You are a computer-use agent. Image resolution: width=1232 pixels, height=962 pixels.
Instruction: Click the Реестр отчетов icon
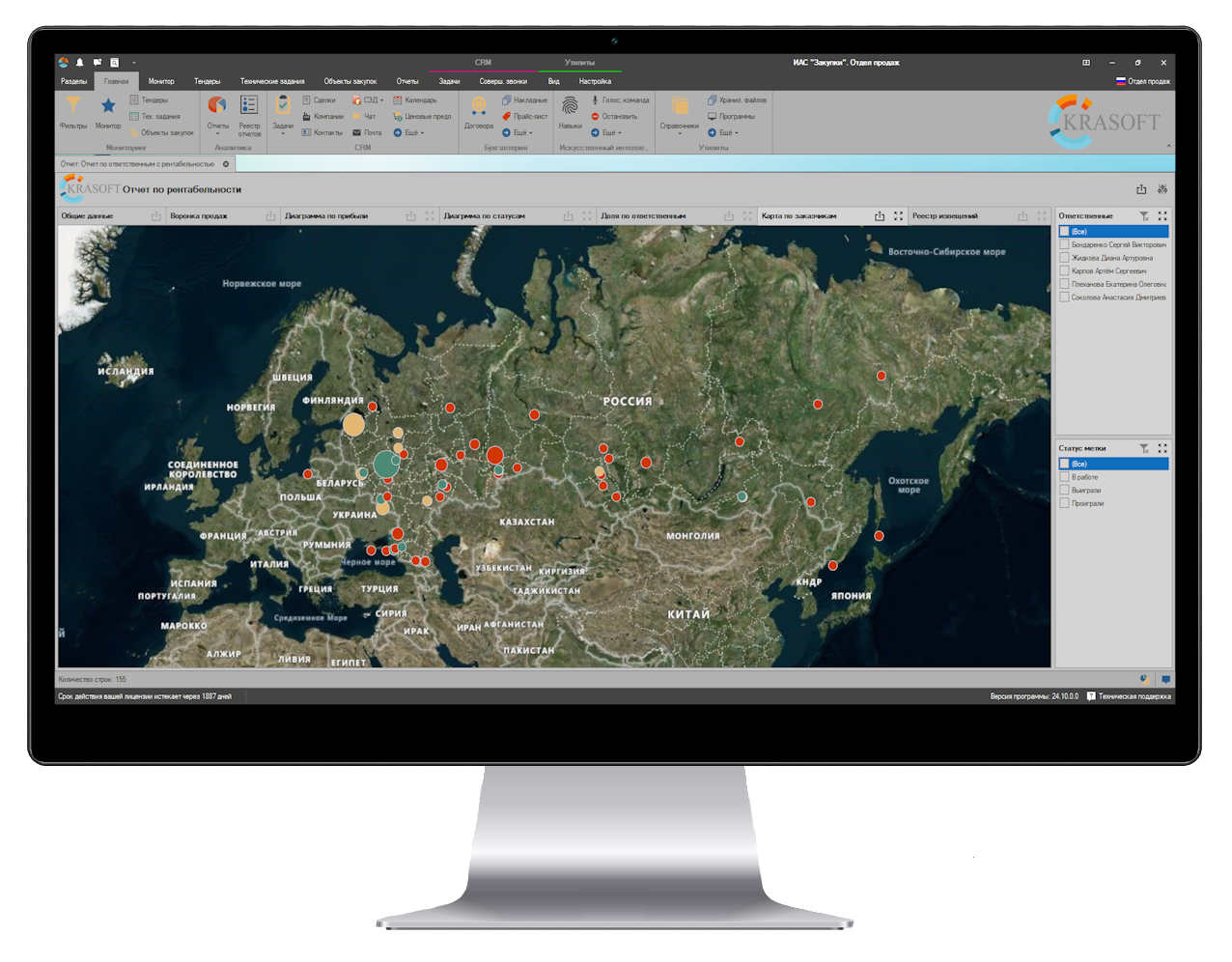[x=249, y=109]
